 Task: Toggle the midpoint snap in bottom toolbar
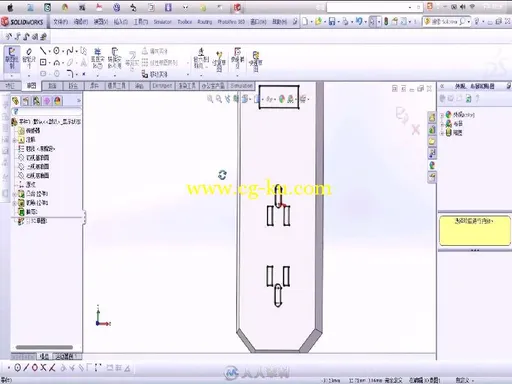coord(26,368)
